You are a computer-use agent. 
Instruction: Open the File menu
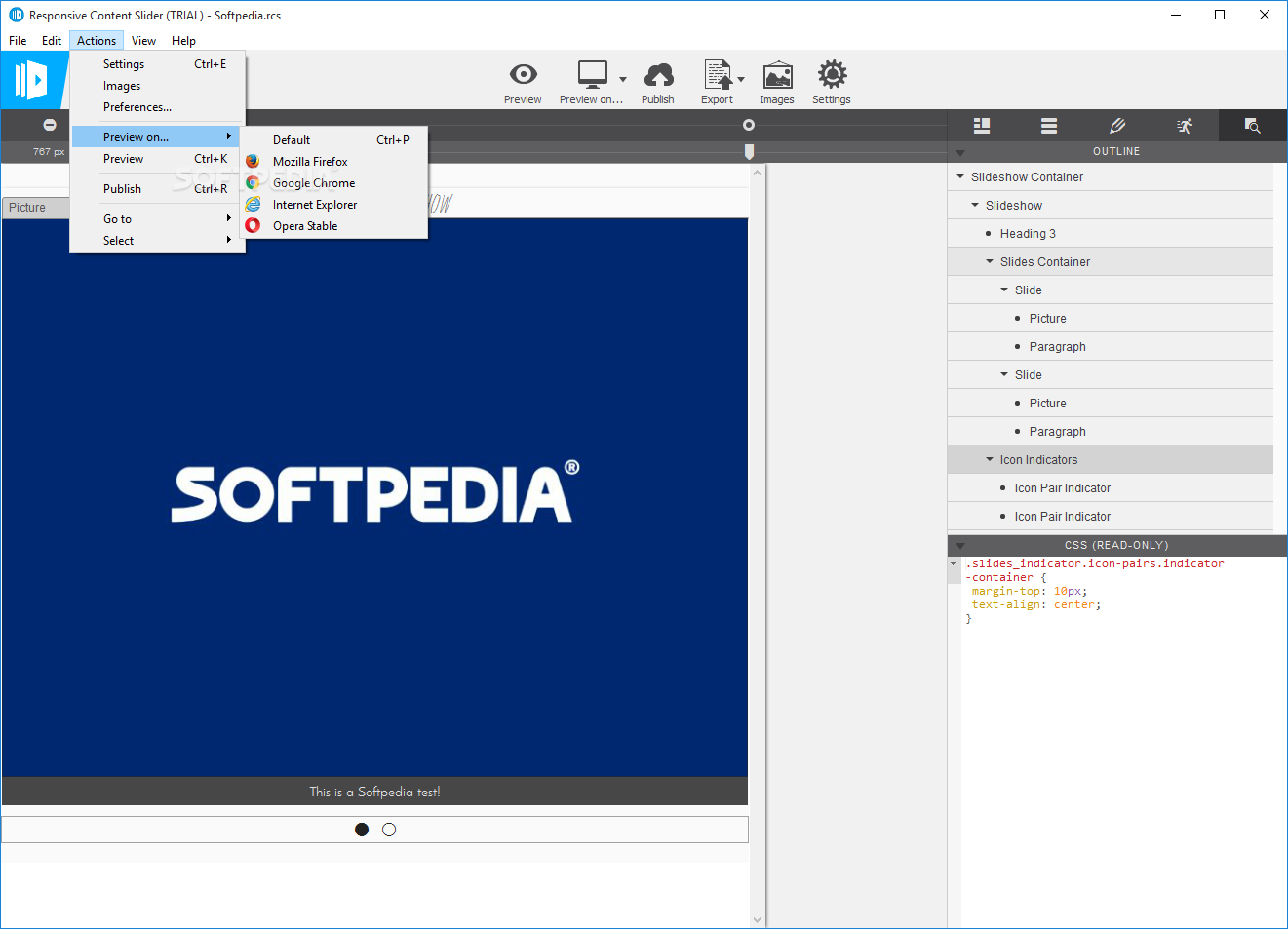pyautogui.click(x=18, y=41)
